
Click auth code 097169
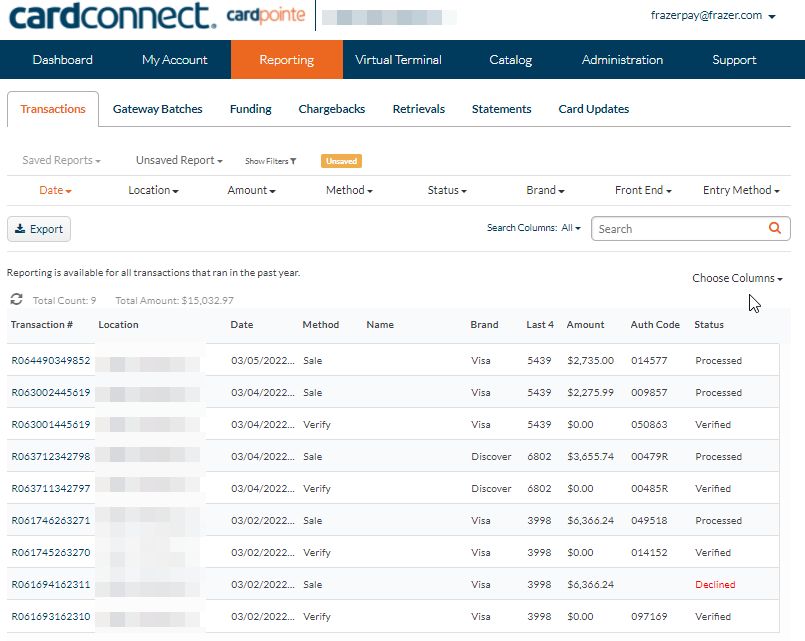pos(649,616)
